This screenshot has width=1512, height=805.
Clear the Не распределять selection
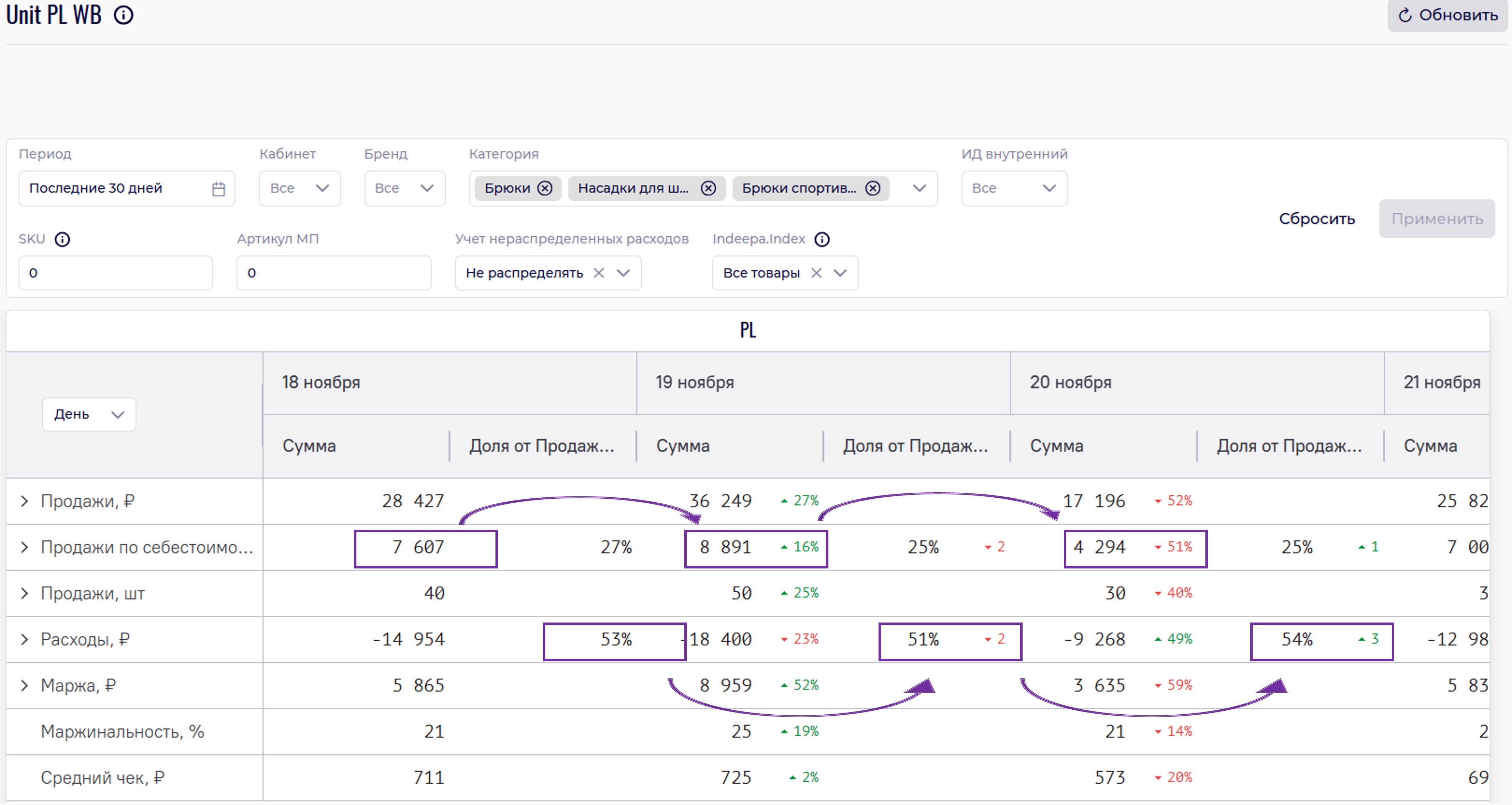pos(598,273)
